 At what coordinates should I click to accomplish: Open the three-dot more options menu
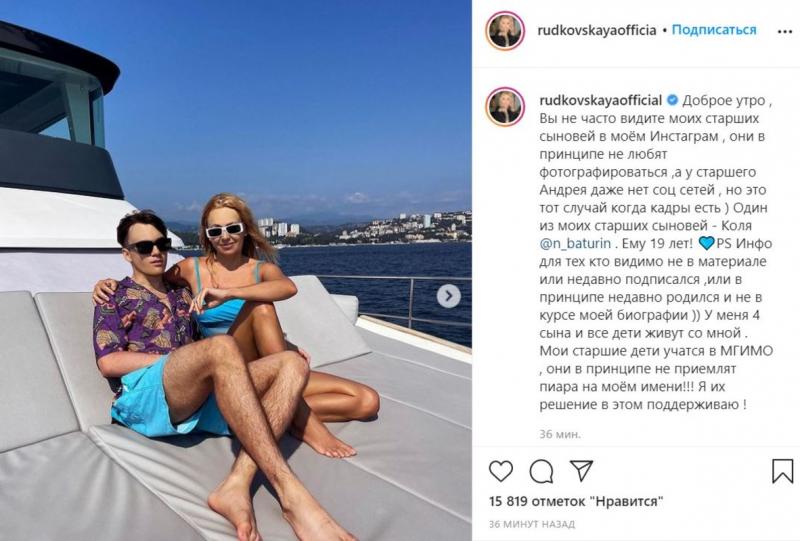[784, 32]
